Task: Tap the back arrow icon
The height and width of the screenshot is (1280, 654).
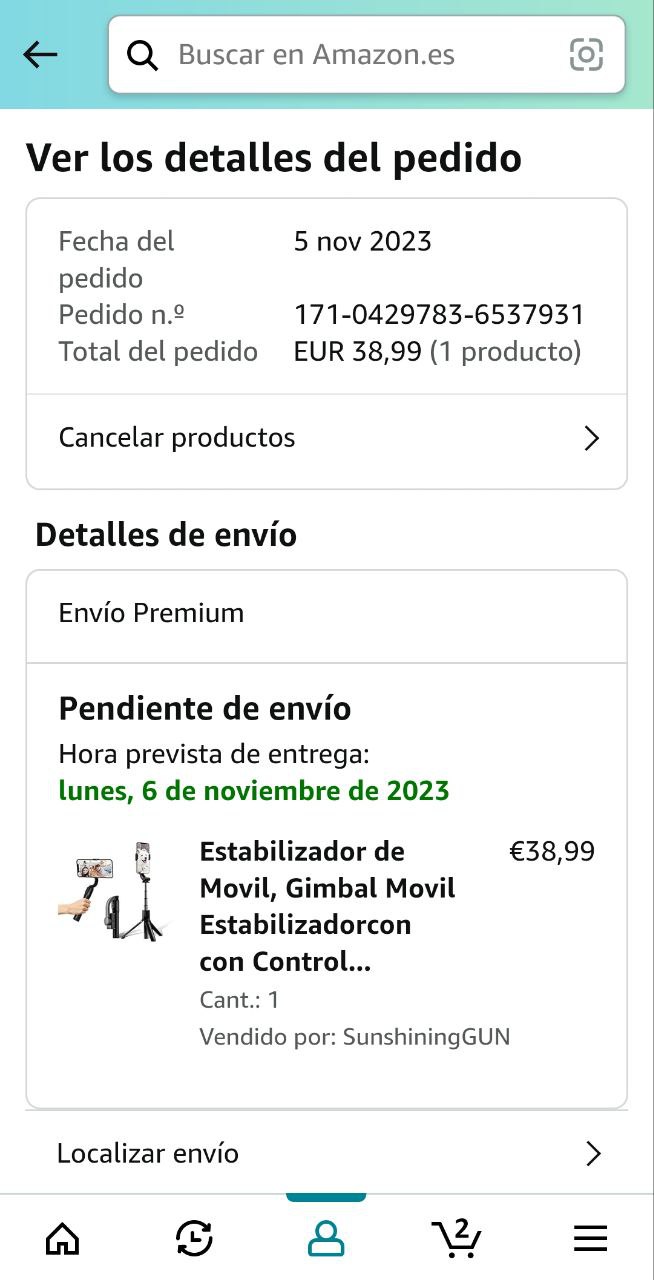Action: click(40, 55)
